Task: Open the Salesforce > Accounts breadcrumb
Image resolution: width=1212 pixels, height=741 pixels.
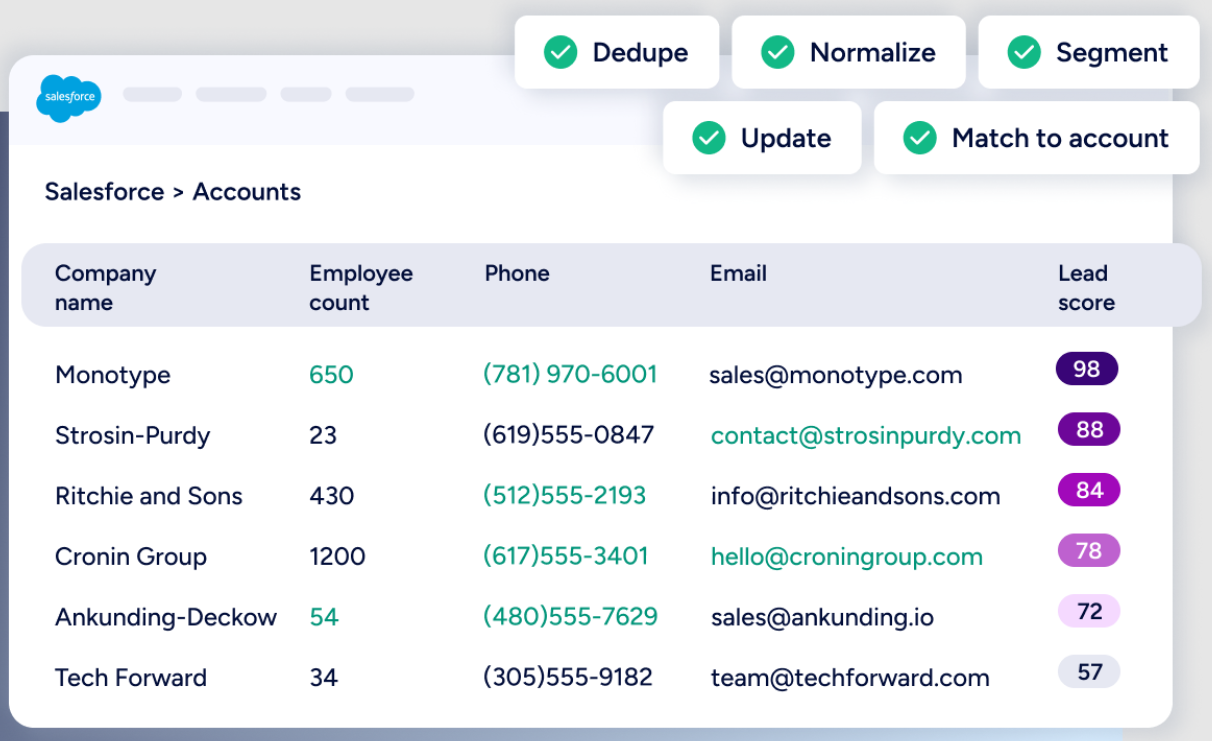Action: [173, 192]
